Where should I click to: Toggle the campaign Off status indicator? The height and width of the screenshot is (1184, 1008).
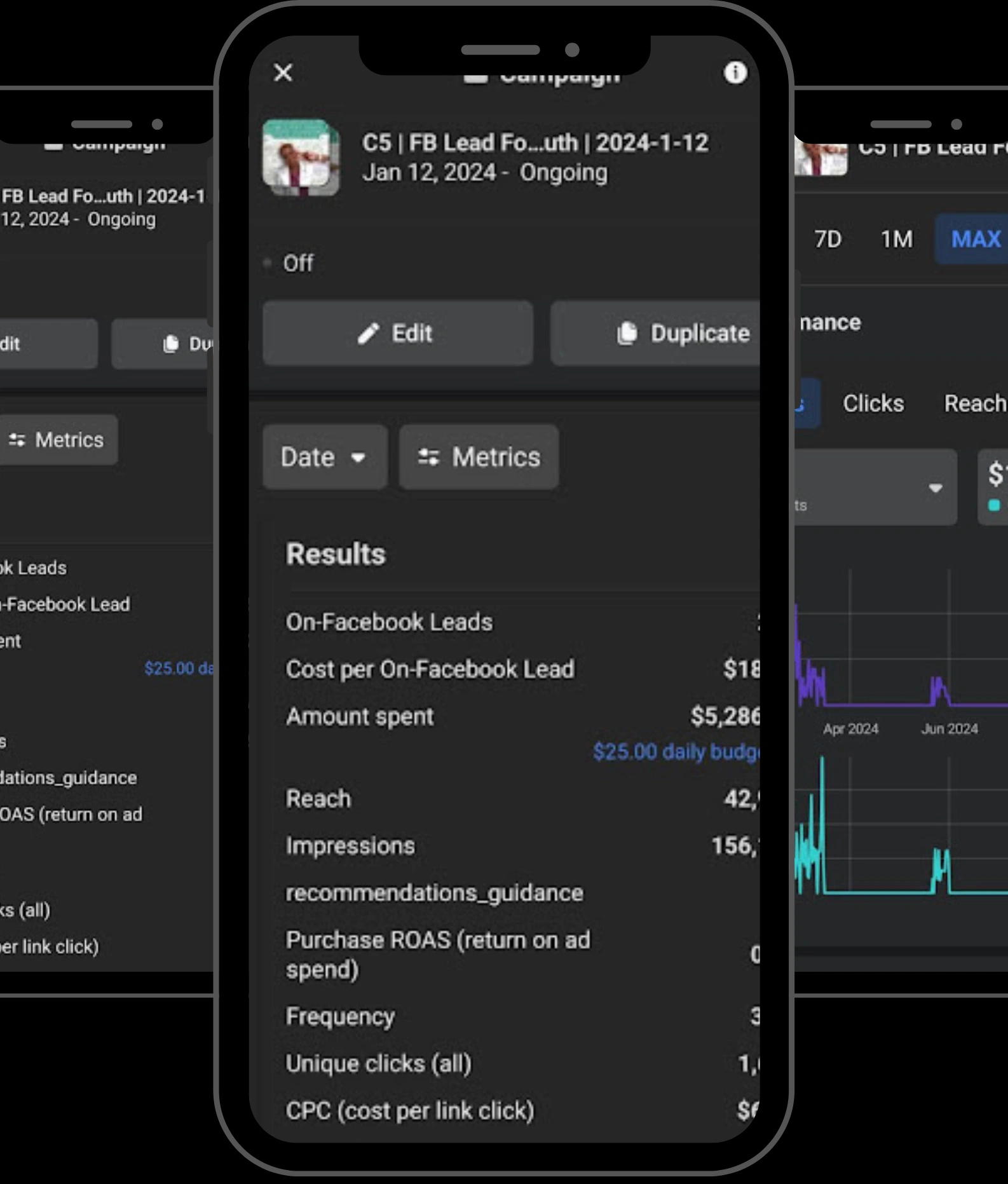click(268, 262)
